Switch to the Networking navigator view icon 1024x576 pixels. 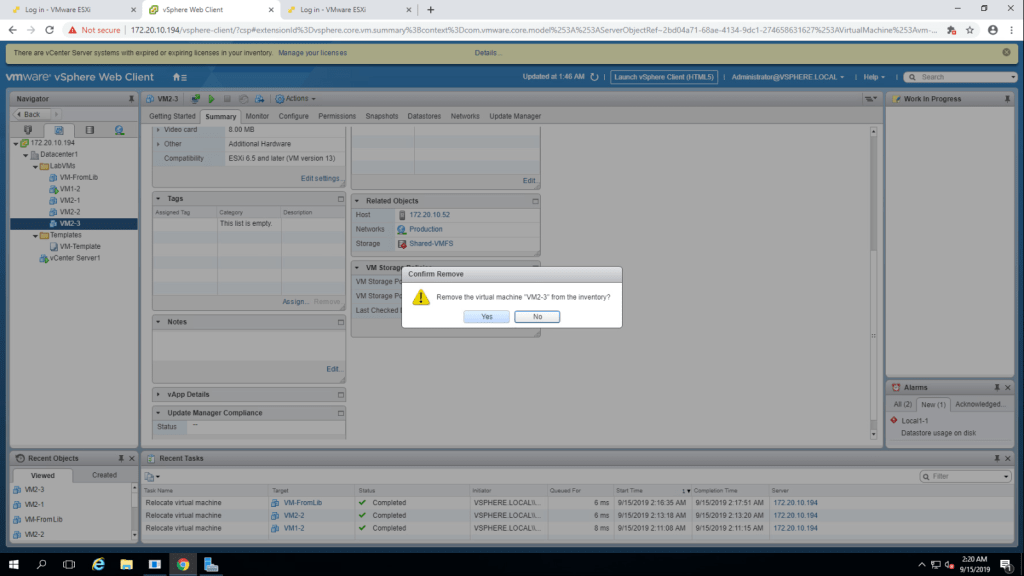119,130
